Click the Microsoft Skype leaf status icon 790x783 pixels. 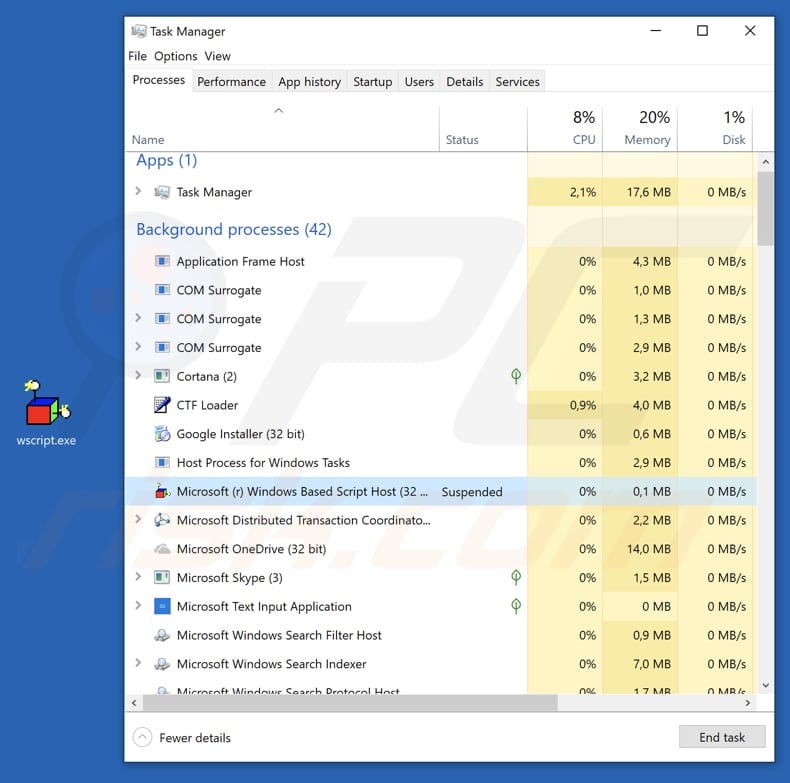point(516,577)
